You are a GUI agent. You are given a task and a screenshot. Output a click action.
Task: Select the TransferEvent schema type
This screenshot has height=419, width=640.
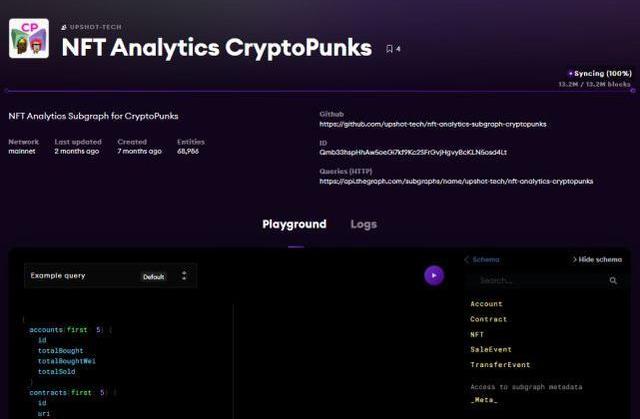pyautogui.click(x=500, y=365)
